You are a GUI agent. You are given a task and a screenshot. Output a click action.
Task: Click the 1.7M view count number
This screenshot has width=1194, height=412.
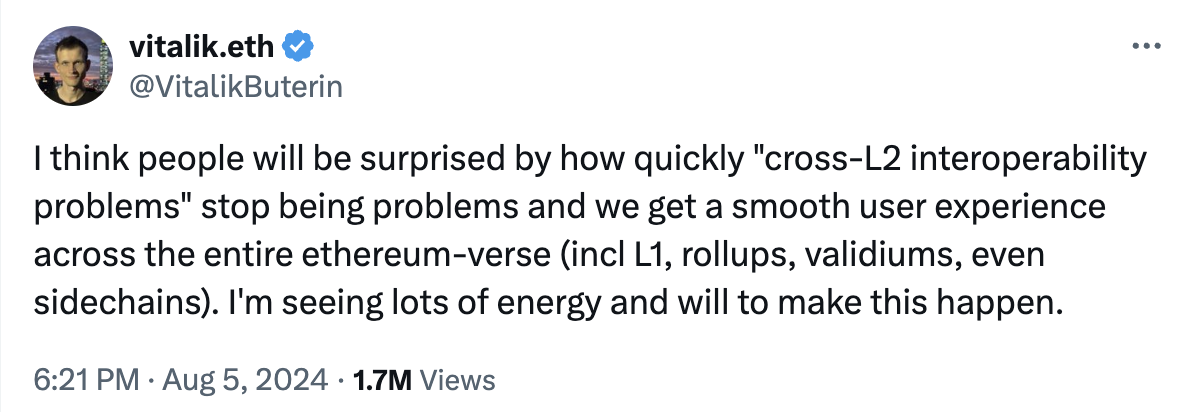click(379, 380)
